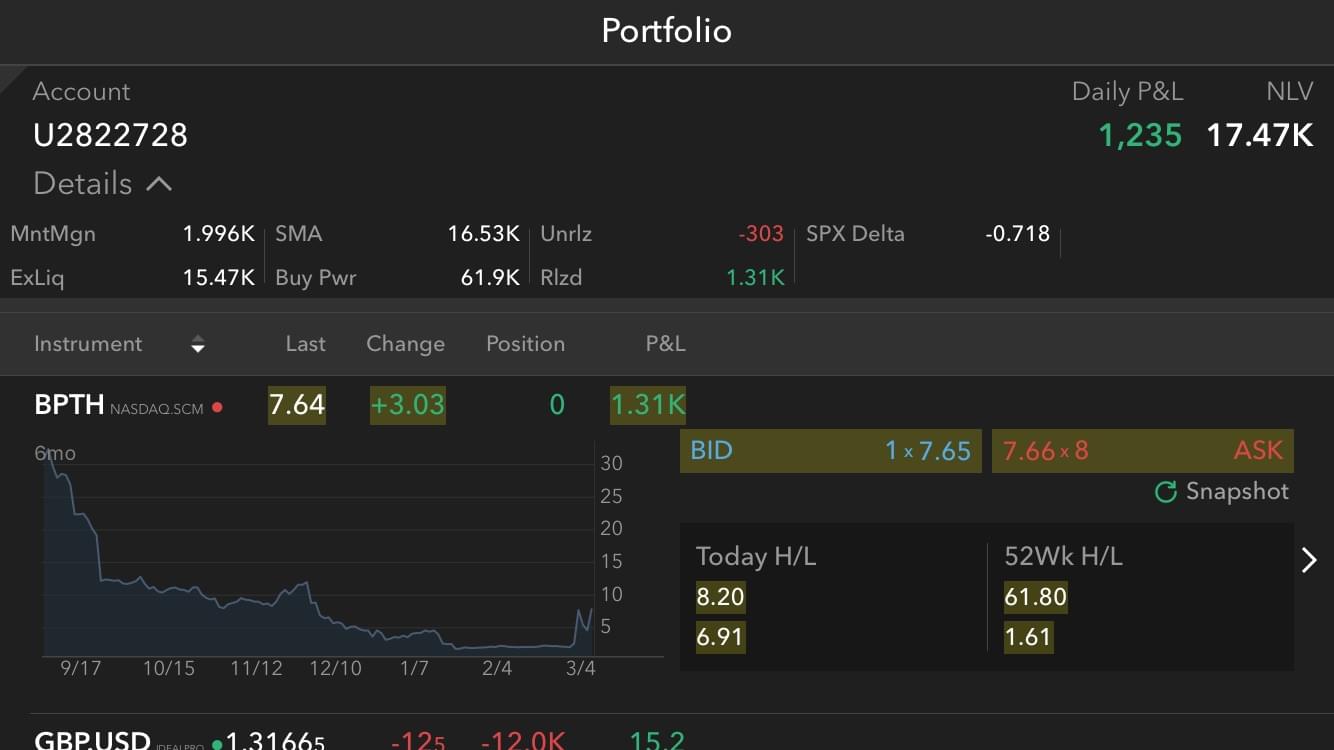Tap the Daily P&L value 1,235
Screen dimensions: 1334x750
coord(1140,135)
